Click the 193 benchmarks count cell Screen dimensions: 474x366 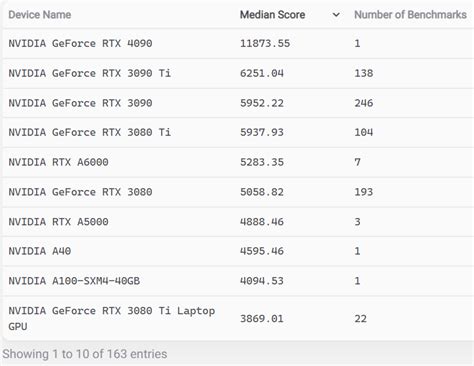point(364,192)
